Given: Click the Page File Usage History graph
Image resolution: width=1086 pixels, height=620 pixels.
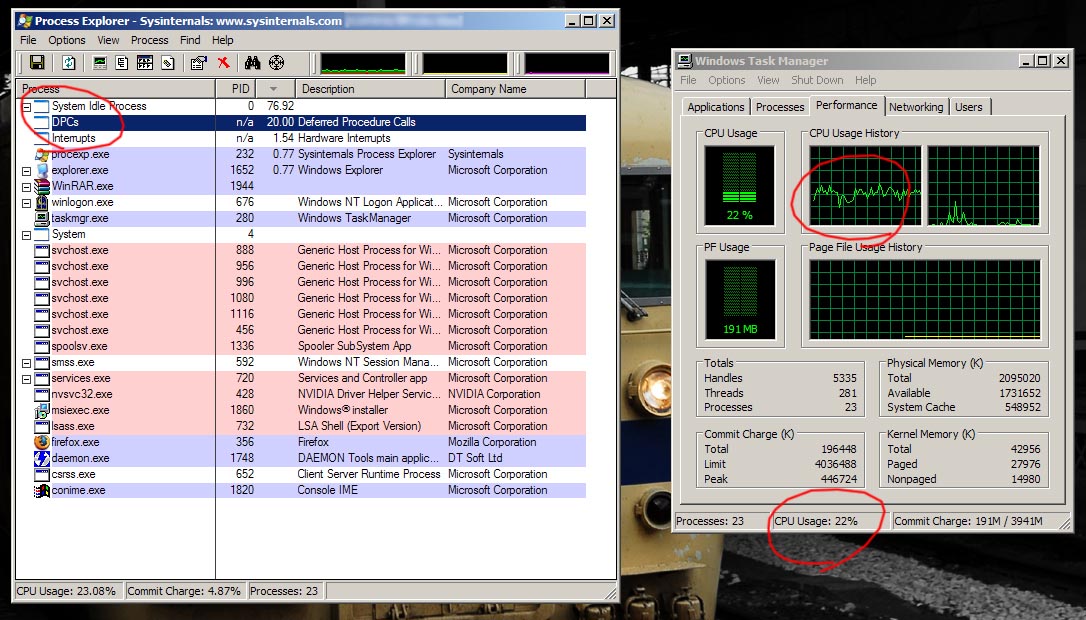Looking at the screenshot, I should coord(925,300).
